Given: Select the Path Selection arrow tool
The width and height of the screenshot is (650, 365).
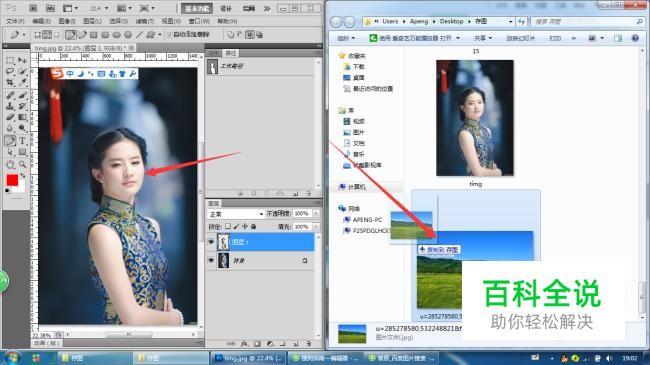Looking at the screenshot, I should click(10, 153).
